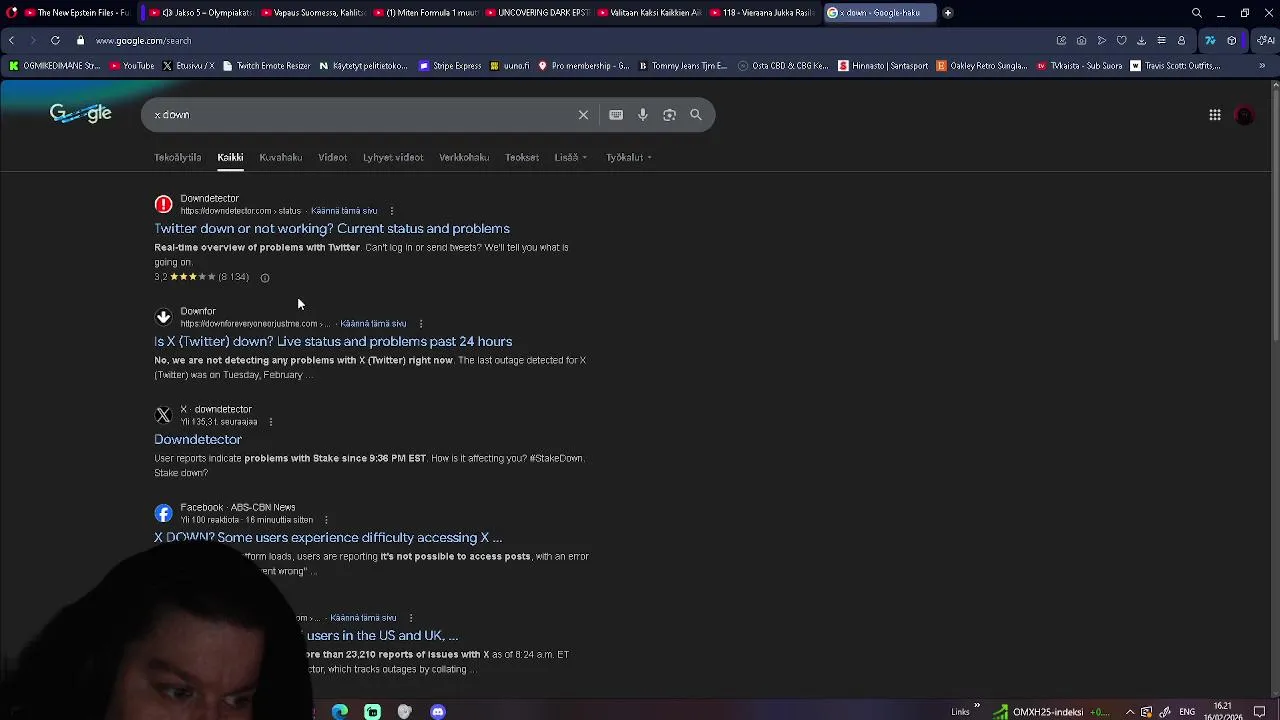Open the browser profile icon
The width and height of the screenshot is (1280, 720).
(1182, 41)
